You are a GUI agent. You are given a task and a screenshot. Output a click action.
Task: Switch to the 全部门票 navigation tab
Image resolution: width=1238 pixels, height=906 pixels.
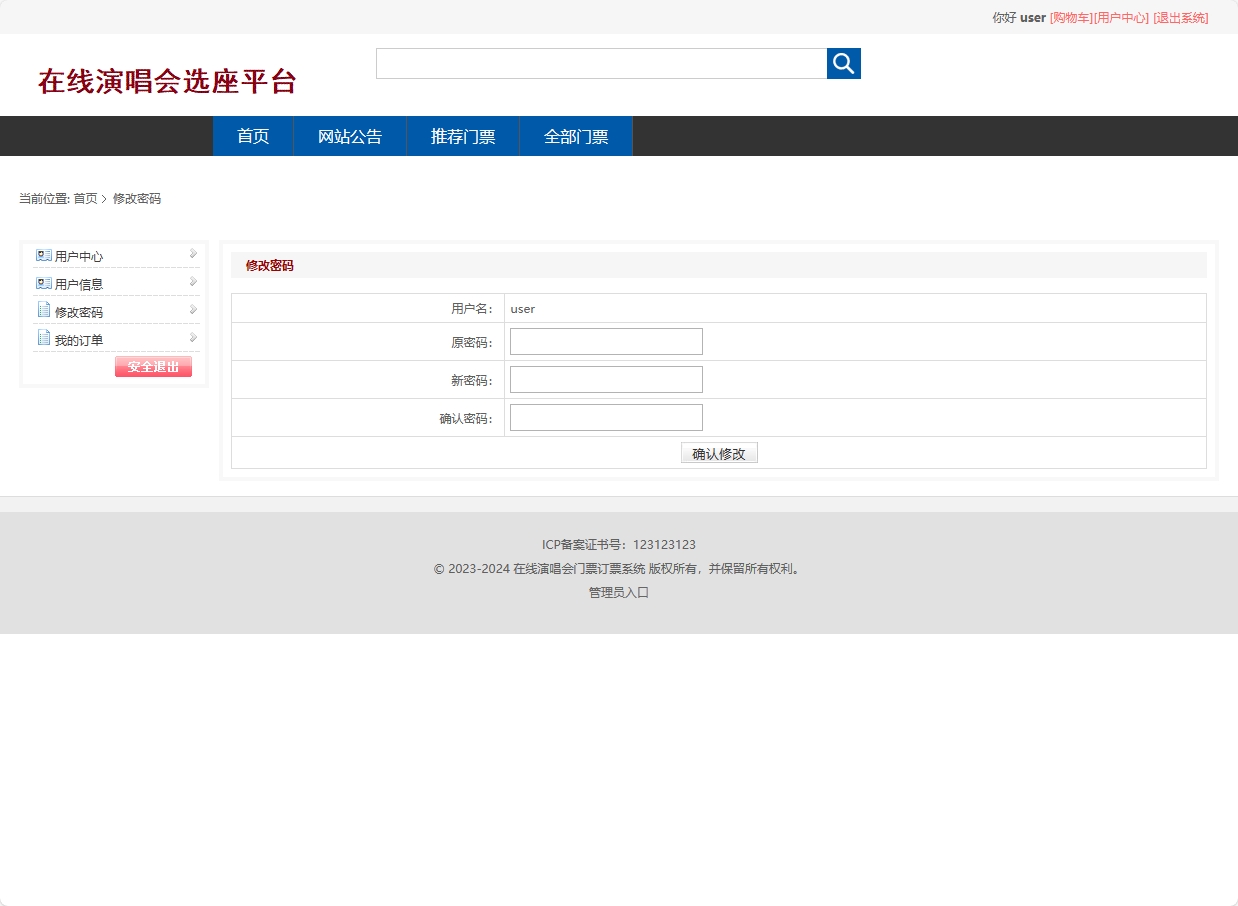click(x=575, y=136)
